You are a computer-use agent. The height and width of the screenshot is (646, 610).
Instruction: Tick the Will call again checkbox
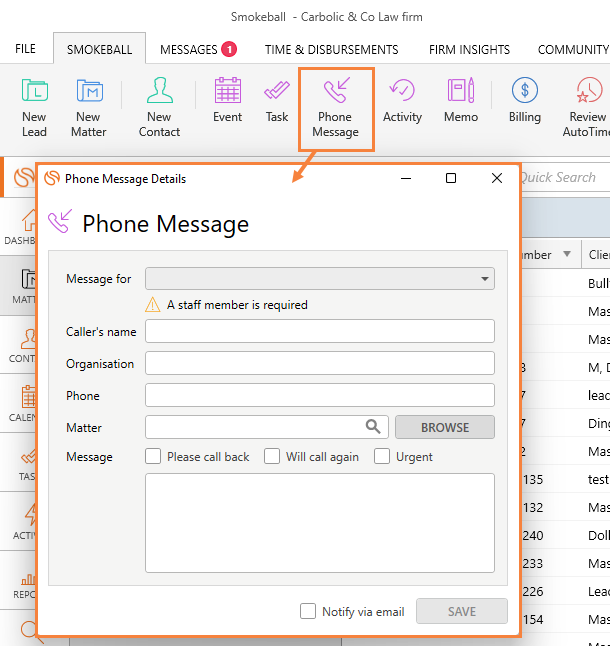[272, 456]
